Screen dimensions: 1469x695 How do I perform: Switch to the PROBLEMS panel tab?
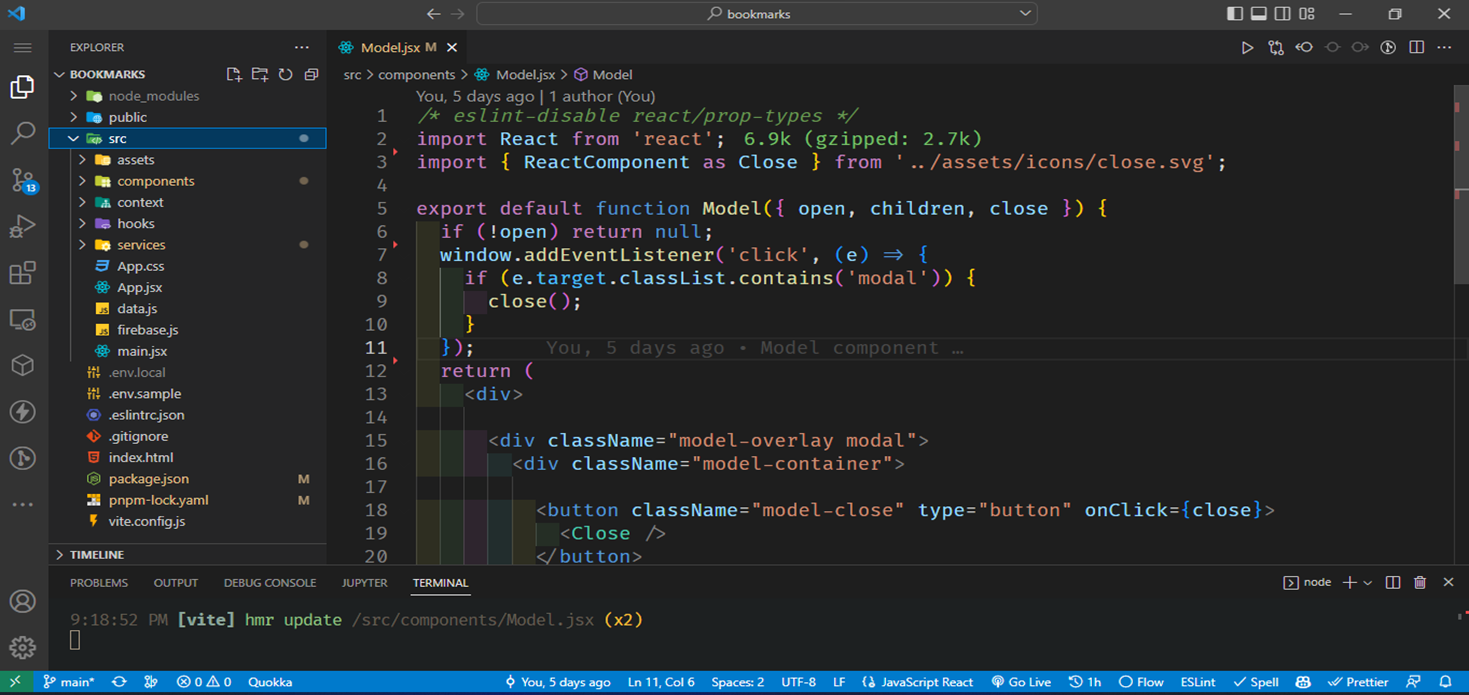coord(99,583)
